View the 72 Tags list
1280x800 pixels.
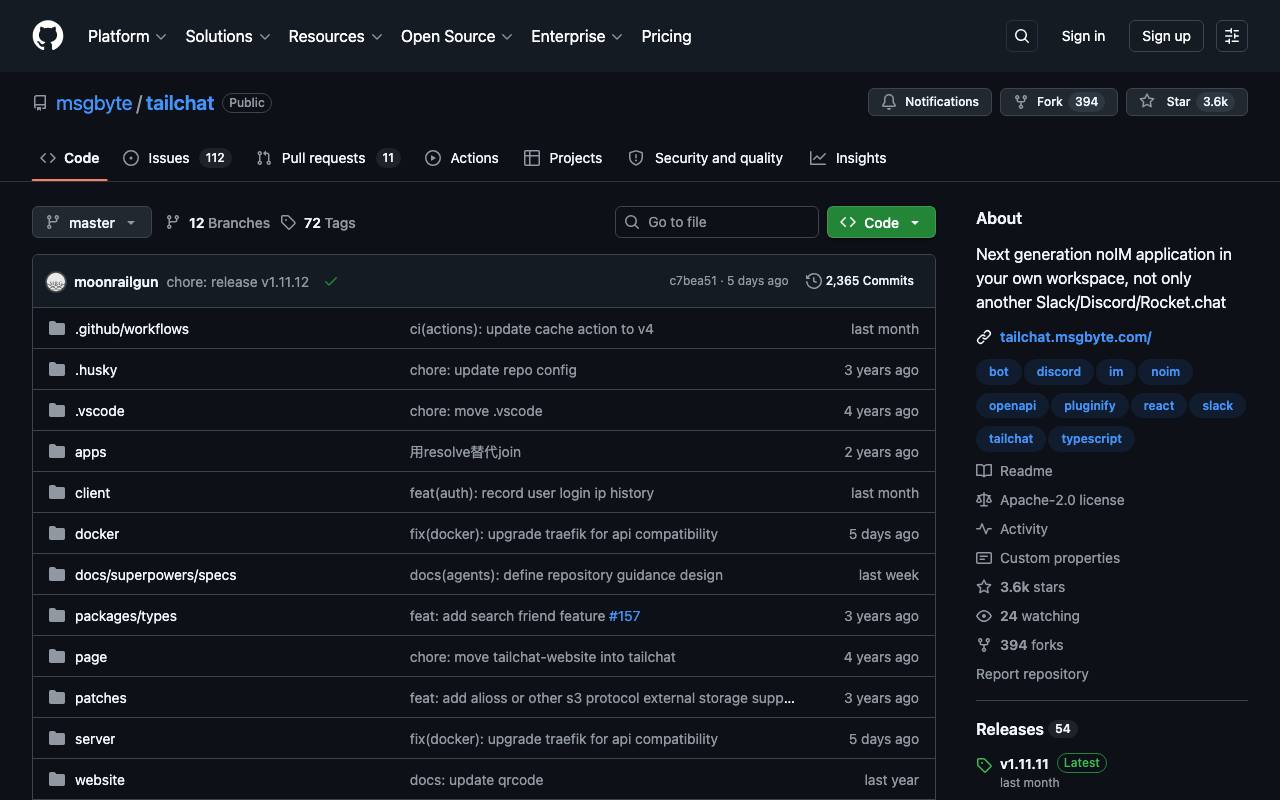(318, 223)
